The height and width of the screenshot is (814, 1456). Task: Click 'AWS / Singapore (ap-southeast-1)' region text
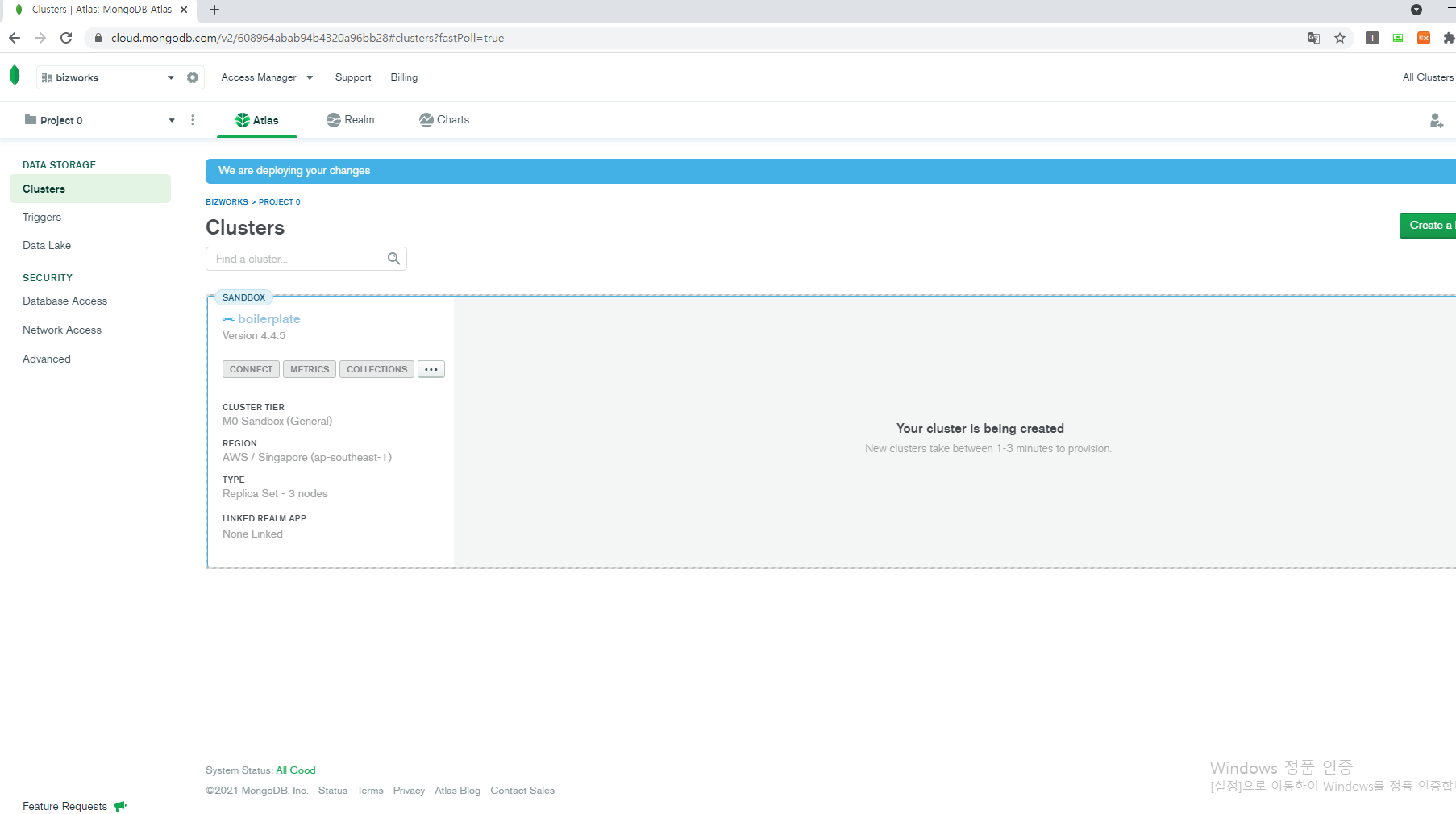(307, 458)
